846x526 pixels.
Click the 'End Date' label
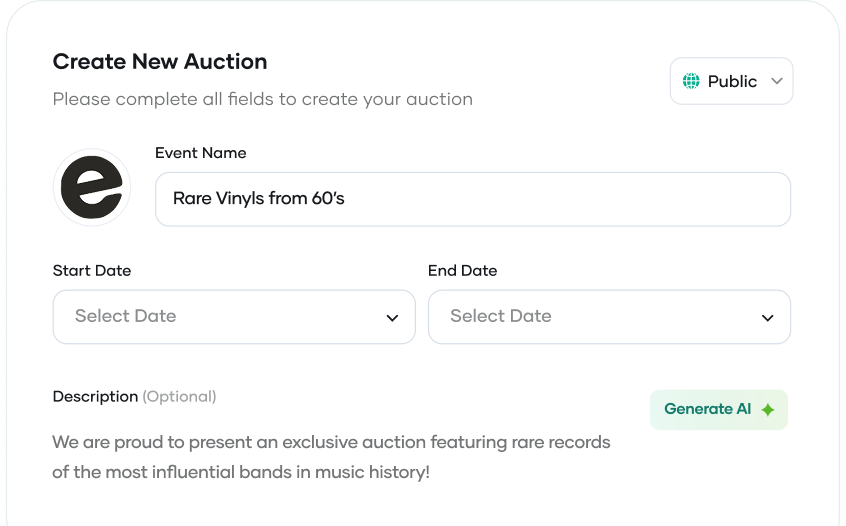[x=462, y=270]
